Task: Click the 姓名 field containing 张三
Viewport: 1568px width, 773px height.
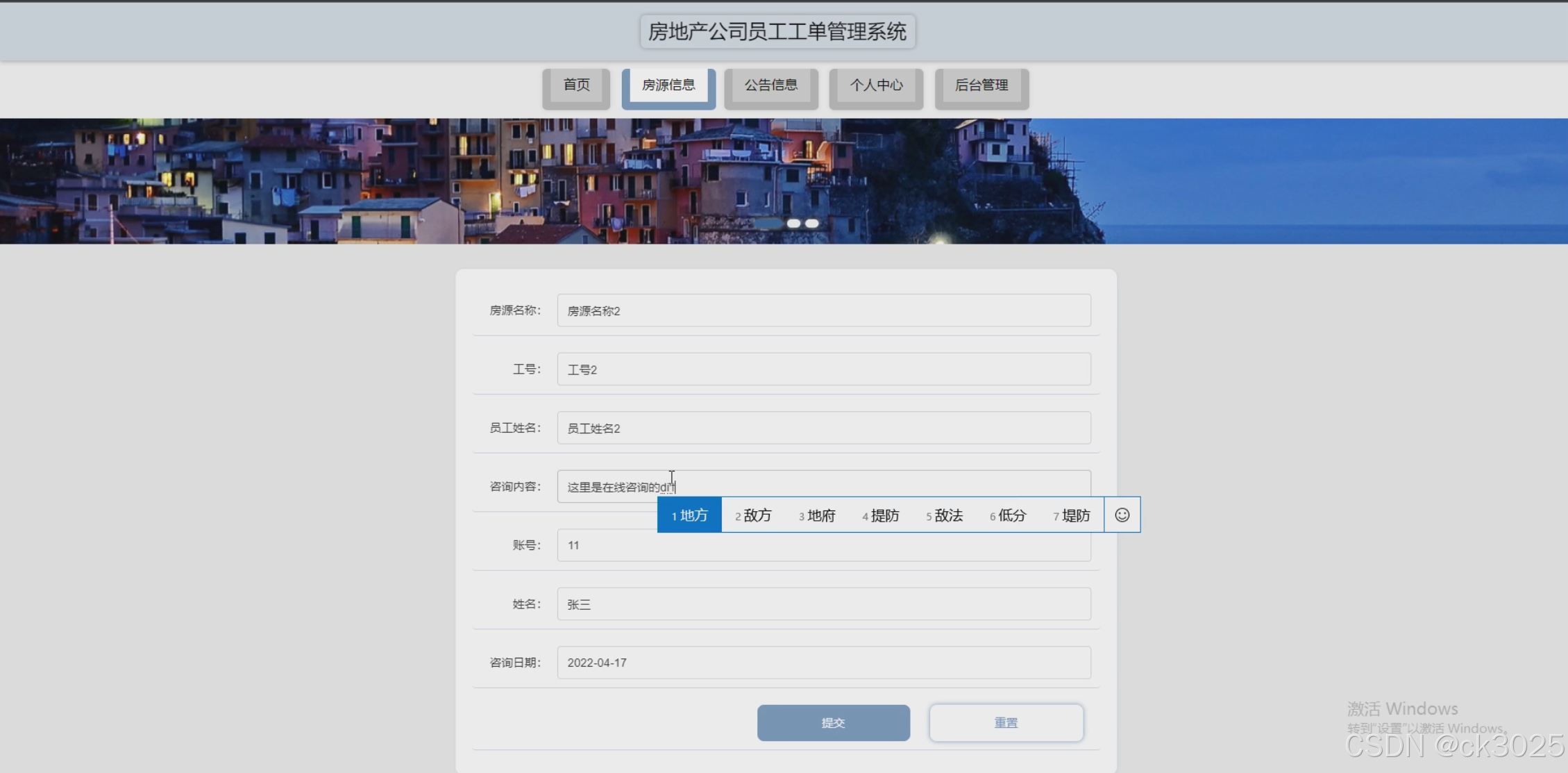Action: [x=823, y=604]
